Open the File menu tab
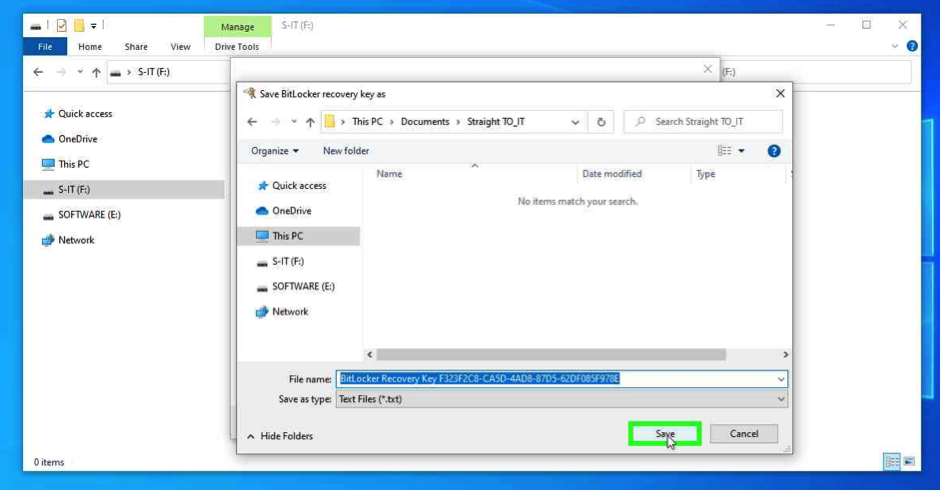Image resolution: width=941 pixels, height=491 pixels. pyautogui.click(x=45, y=47)
